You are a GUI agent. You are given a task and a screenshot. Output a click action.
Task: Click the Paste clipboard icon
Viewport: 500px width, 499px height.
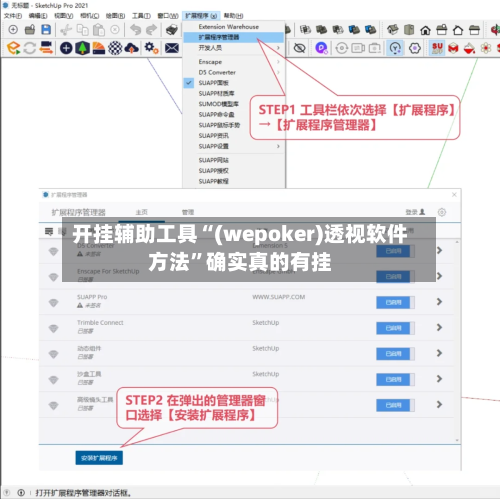click(99, 30)
